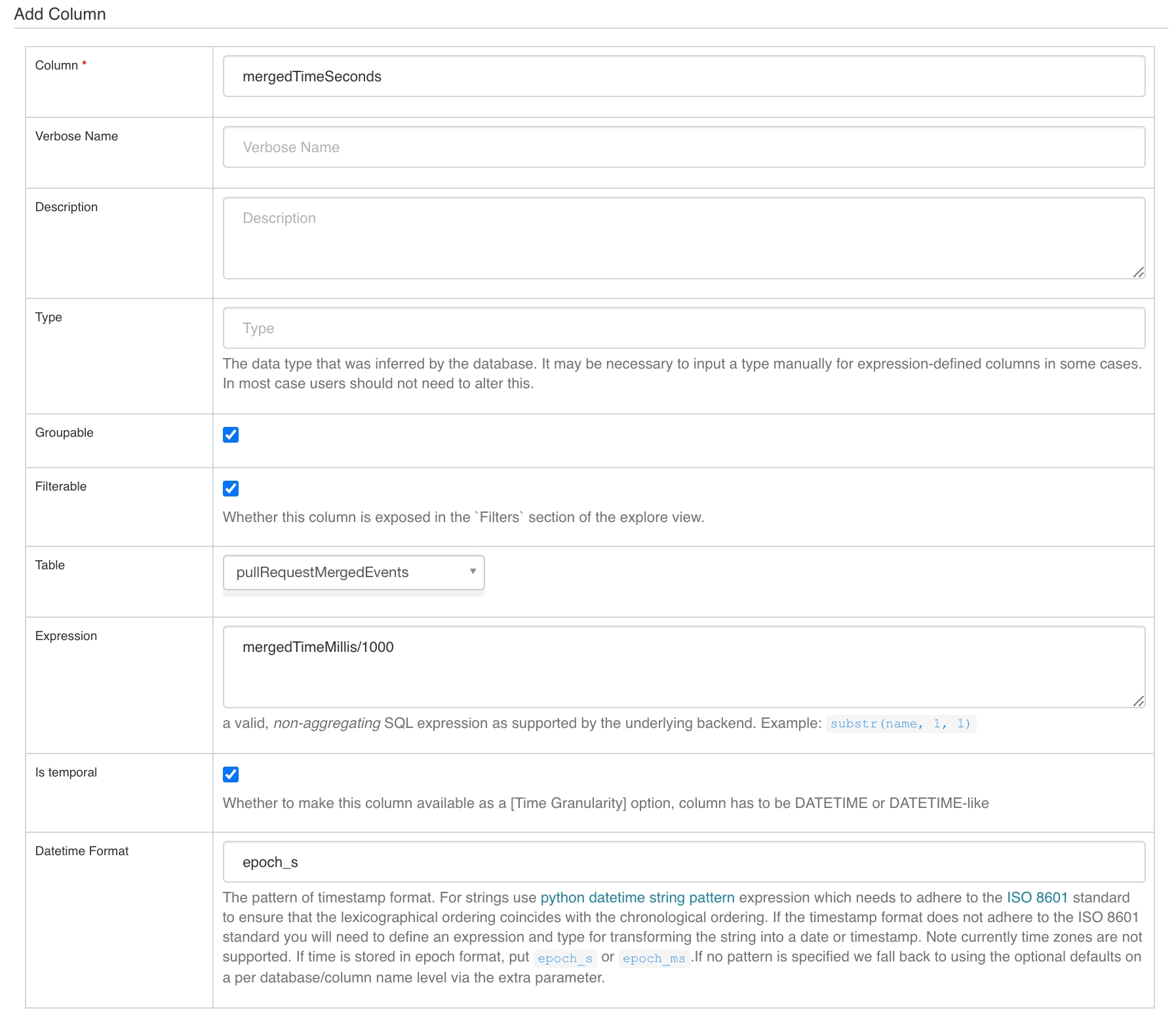The height and width of the screenshot is (1027, 1176).
Task: Uncheck the Groupable checkbox
Action: 231,435
